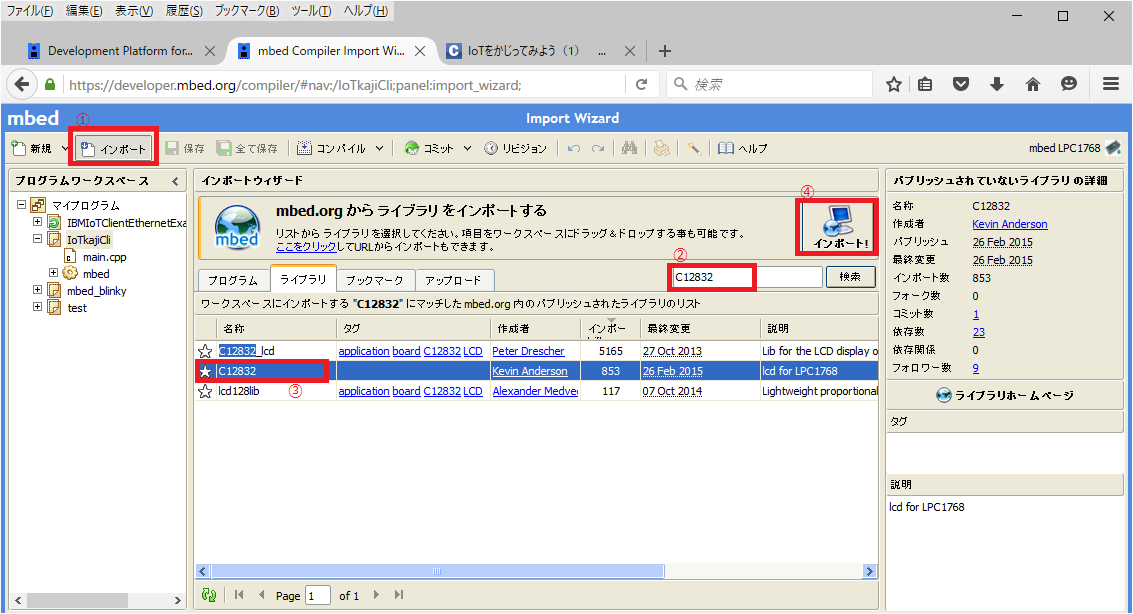The image size is (1133, 614).
Task: Click the 検索 search button
Action: [x=850, y=277]
